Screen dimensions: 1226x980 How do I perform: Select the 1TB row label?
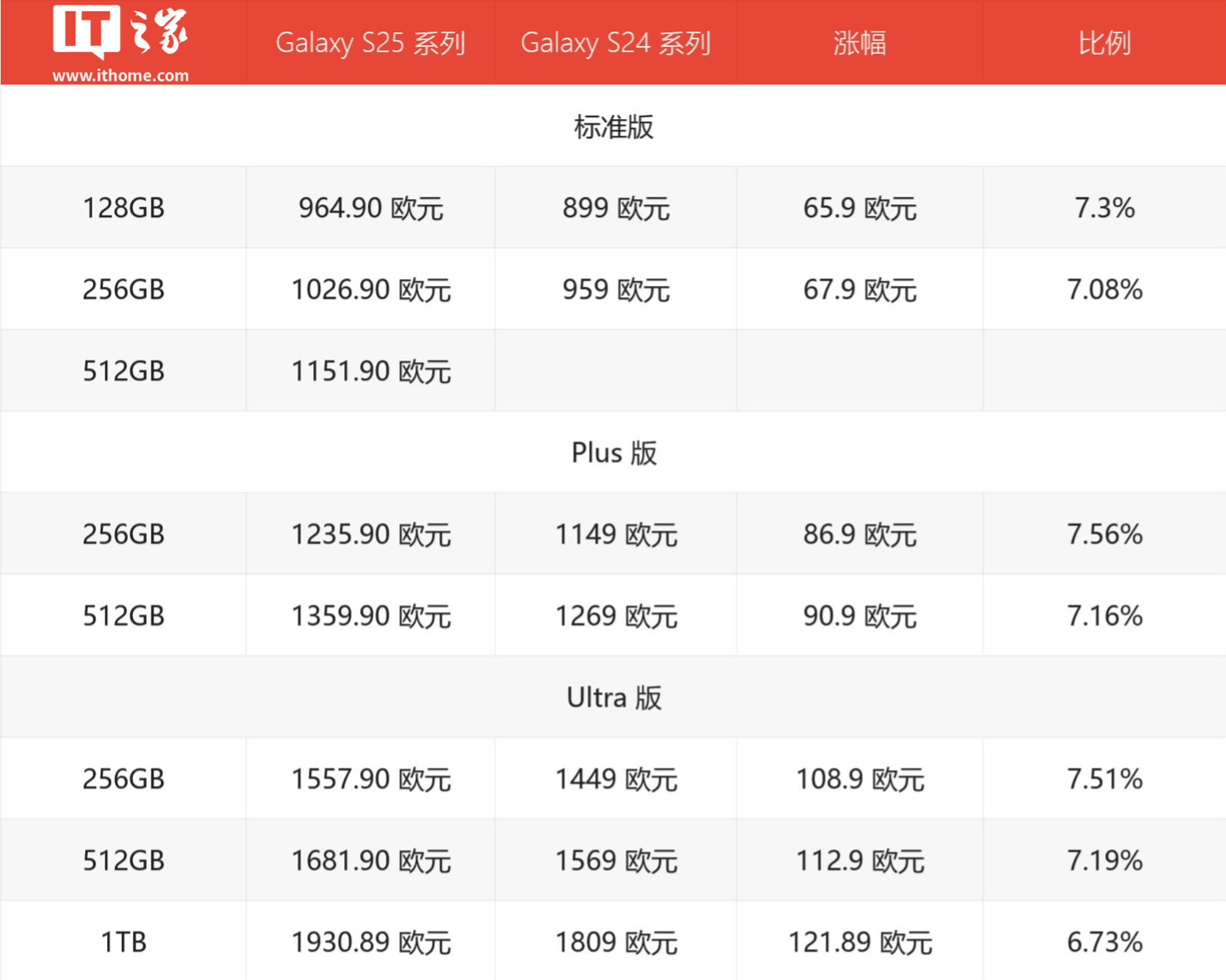(x=123, y=943)
